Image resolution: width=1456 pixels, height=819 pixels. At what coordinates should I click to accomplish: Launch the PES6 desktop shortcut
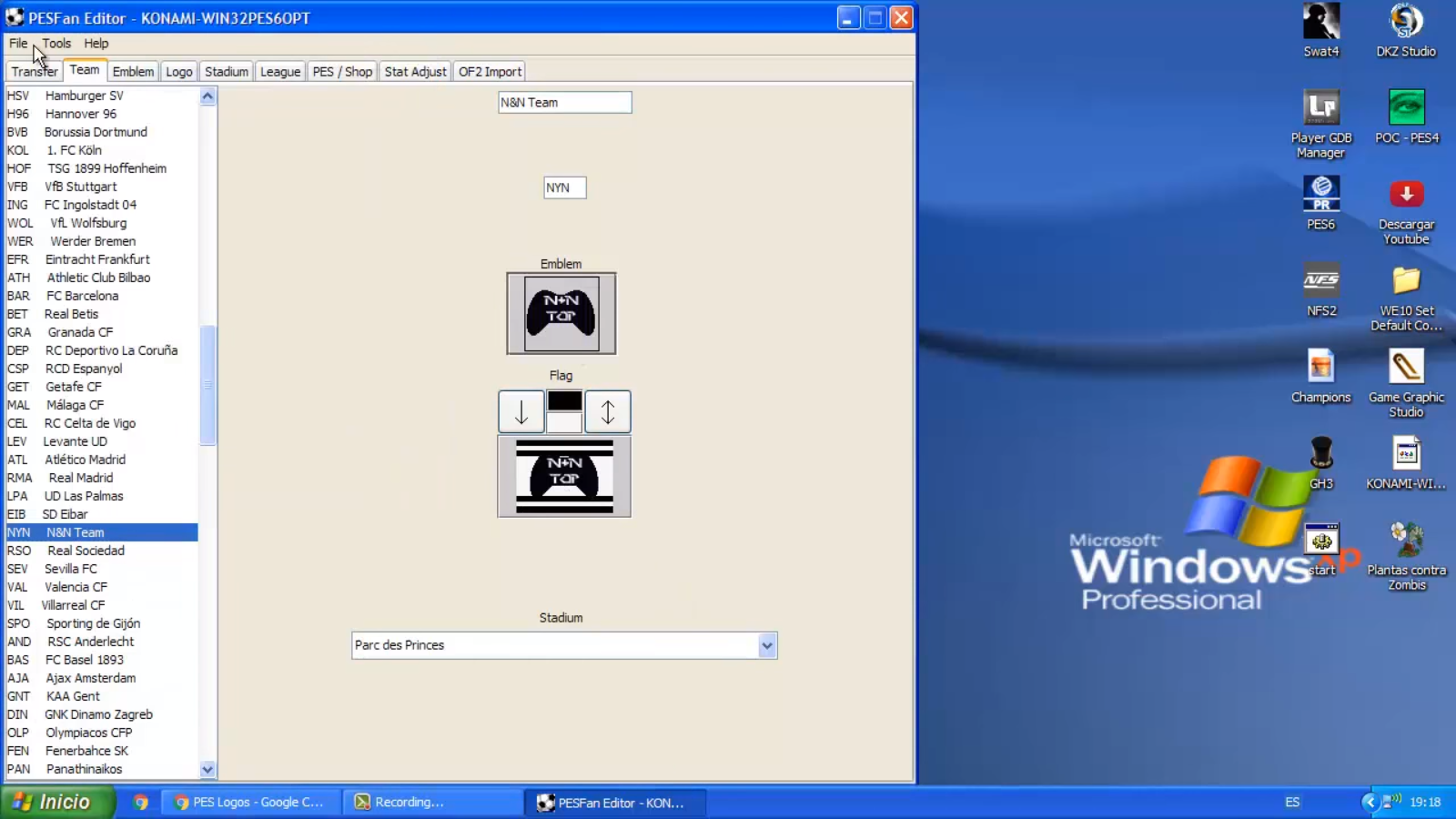[x=1321, y=204]
